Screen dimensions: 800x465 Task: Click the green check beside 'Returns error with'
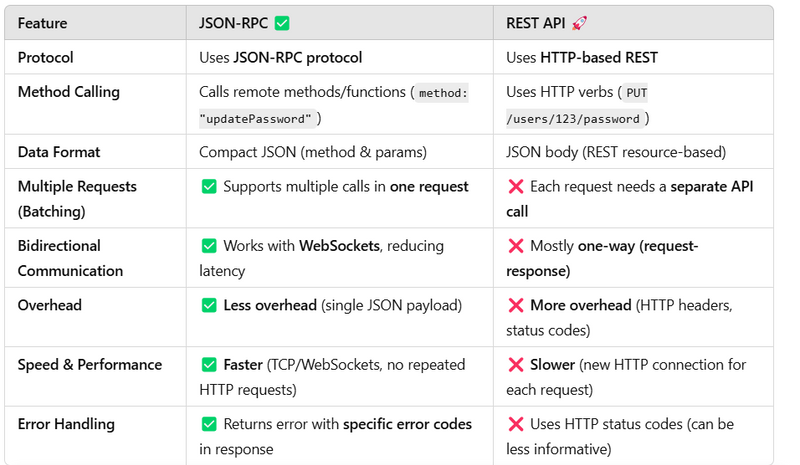pos(209,424)
